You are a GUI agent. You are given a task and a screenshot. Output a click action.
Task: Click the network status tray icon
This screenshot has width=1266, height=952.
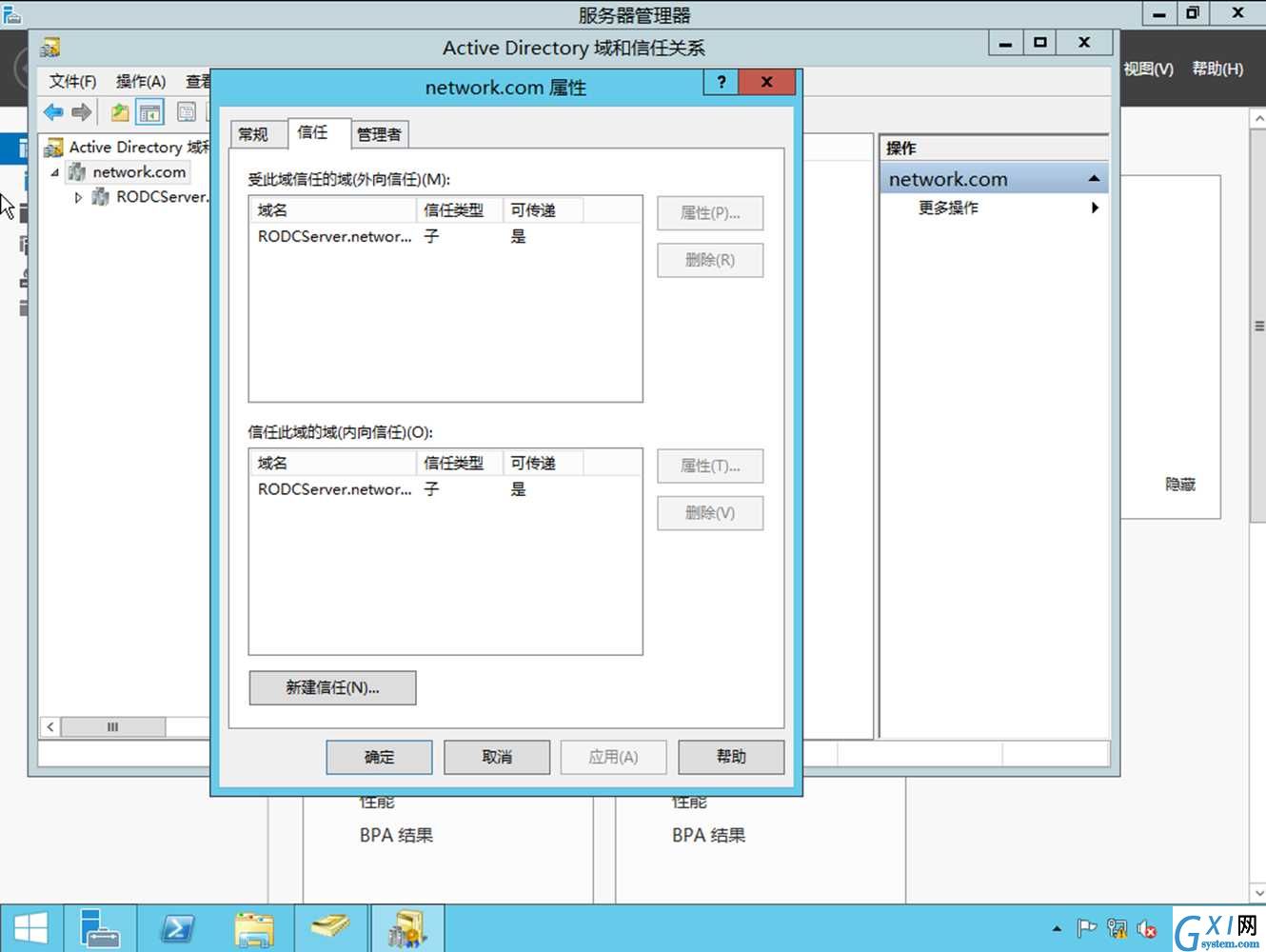coord(1118,928)
